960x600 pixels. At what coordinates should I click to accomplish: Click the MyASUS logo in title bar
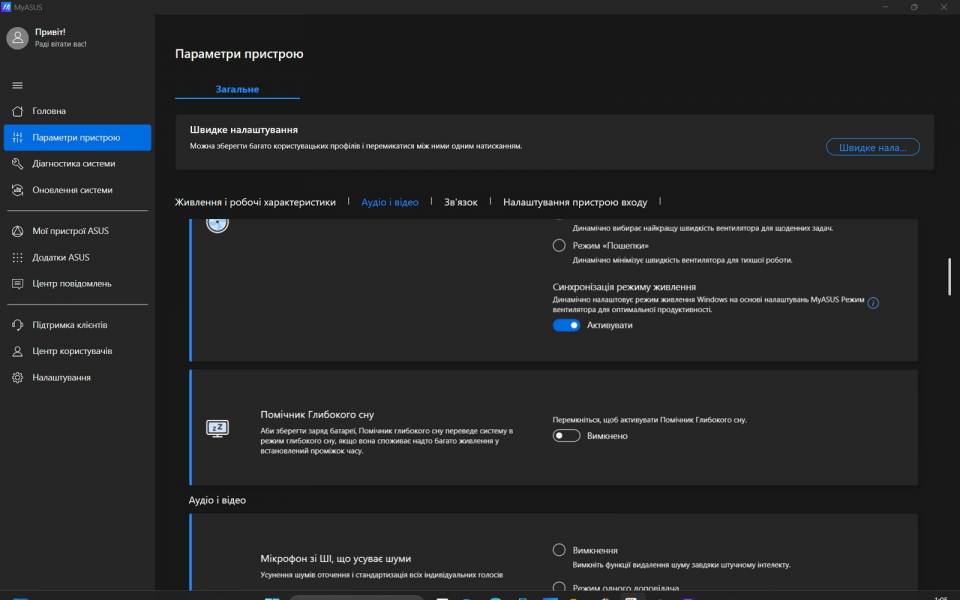(x=6, y=7)
